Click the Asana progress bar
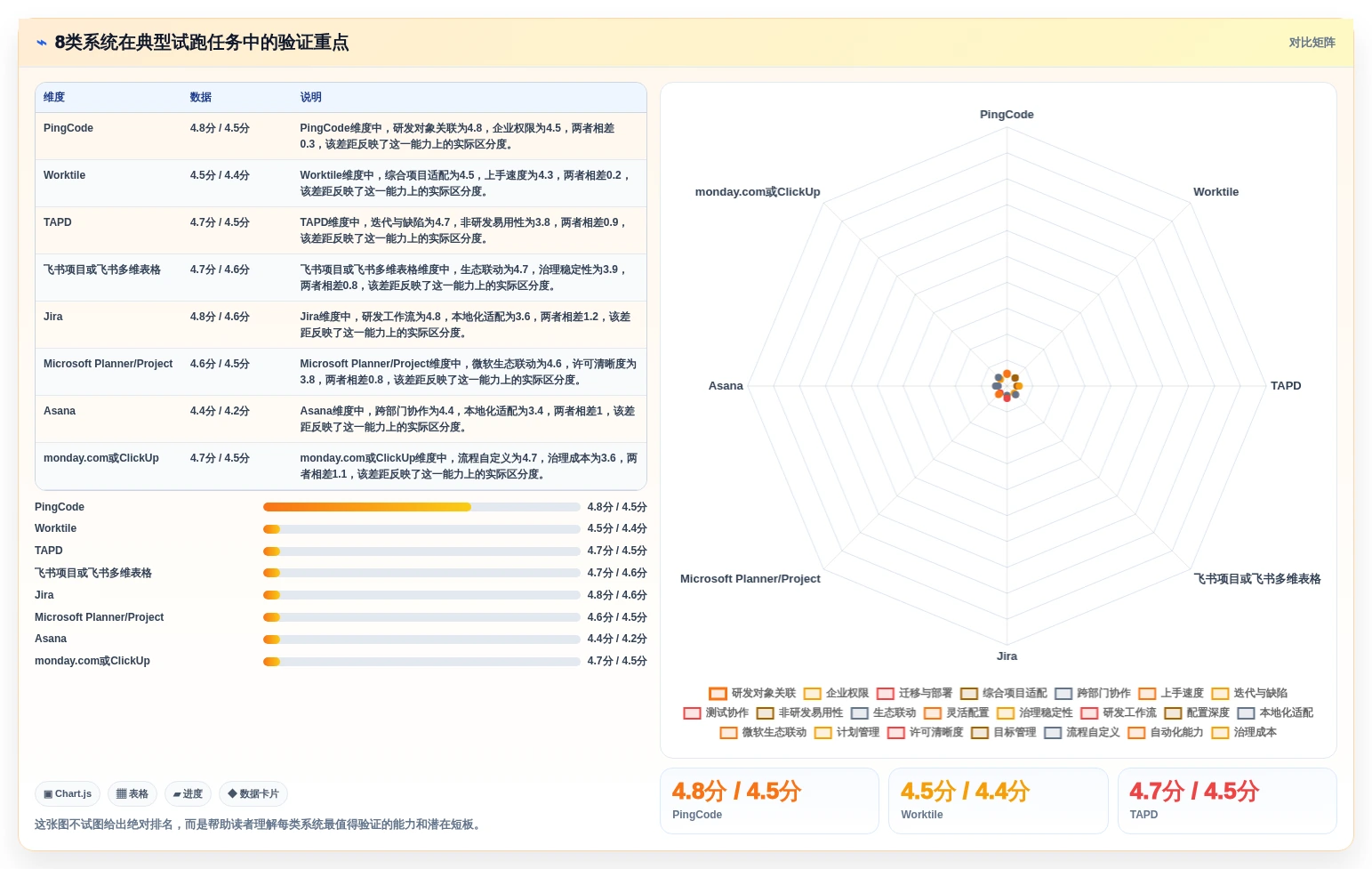 coord(421,640)
